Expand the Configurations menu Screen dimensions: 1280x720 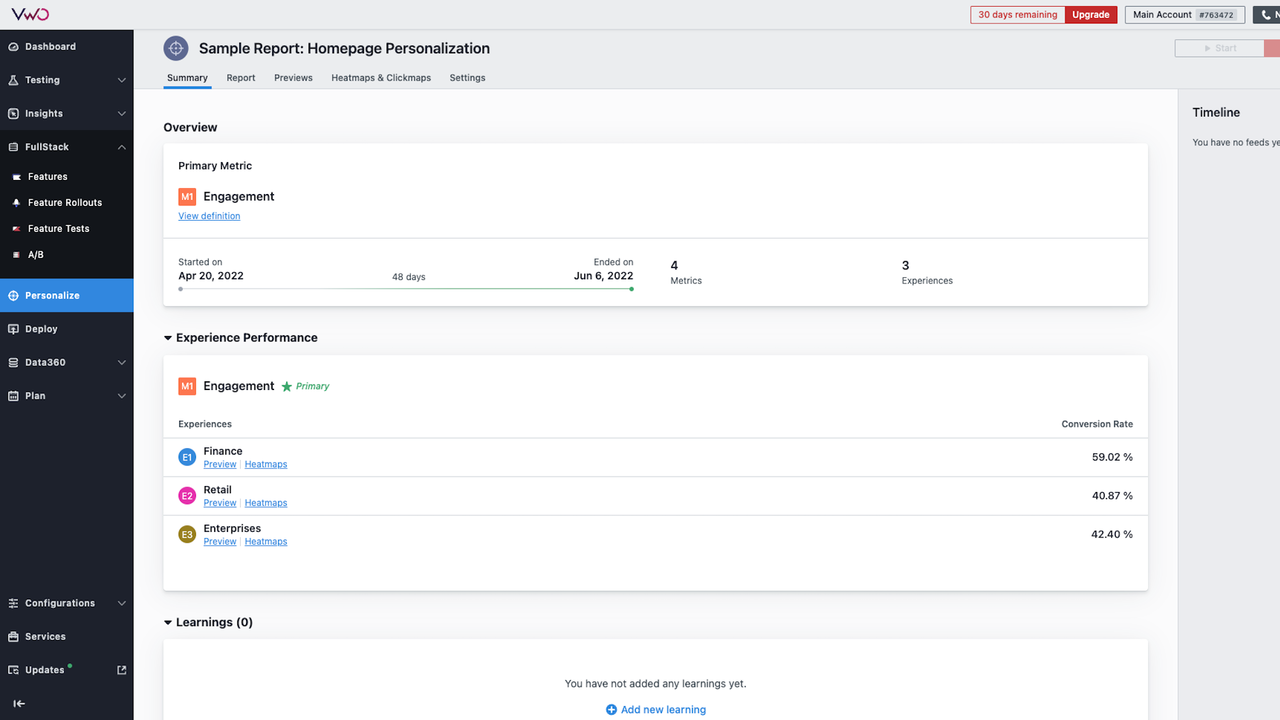[121, 604]
